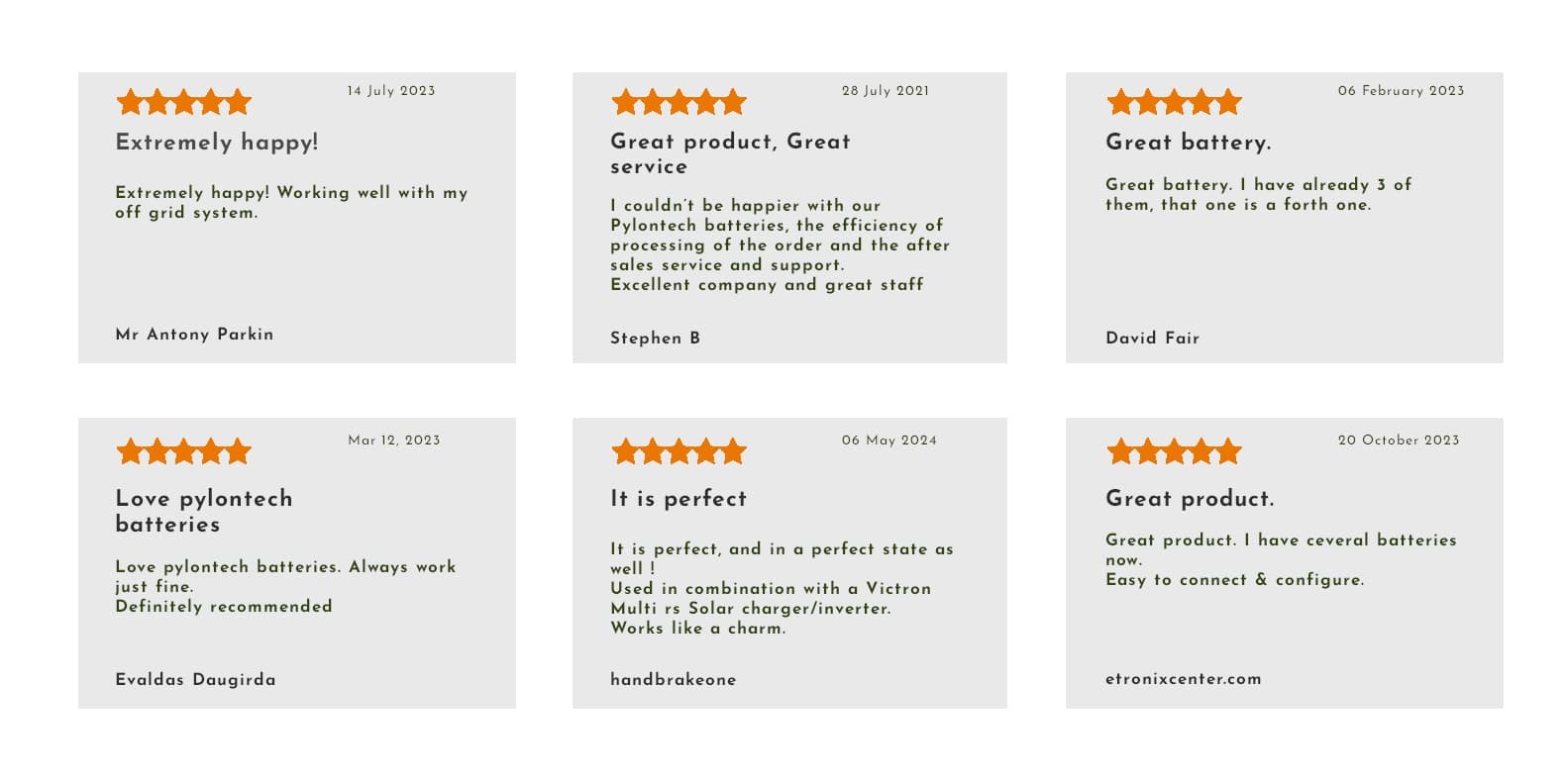Click star rating on Great product review
Screen dimensions: 1568x784
tap(1174, 451)
